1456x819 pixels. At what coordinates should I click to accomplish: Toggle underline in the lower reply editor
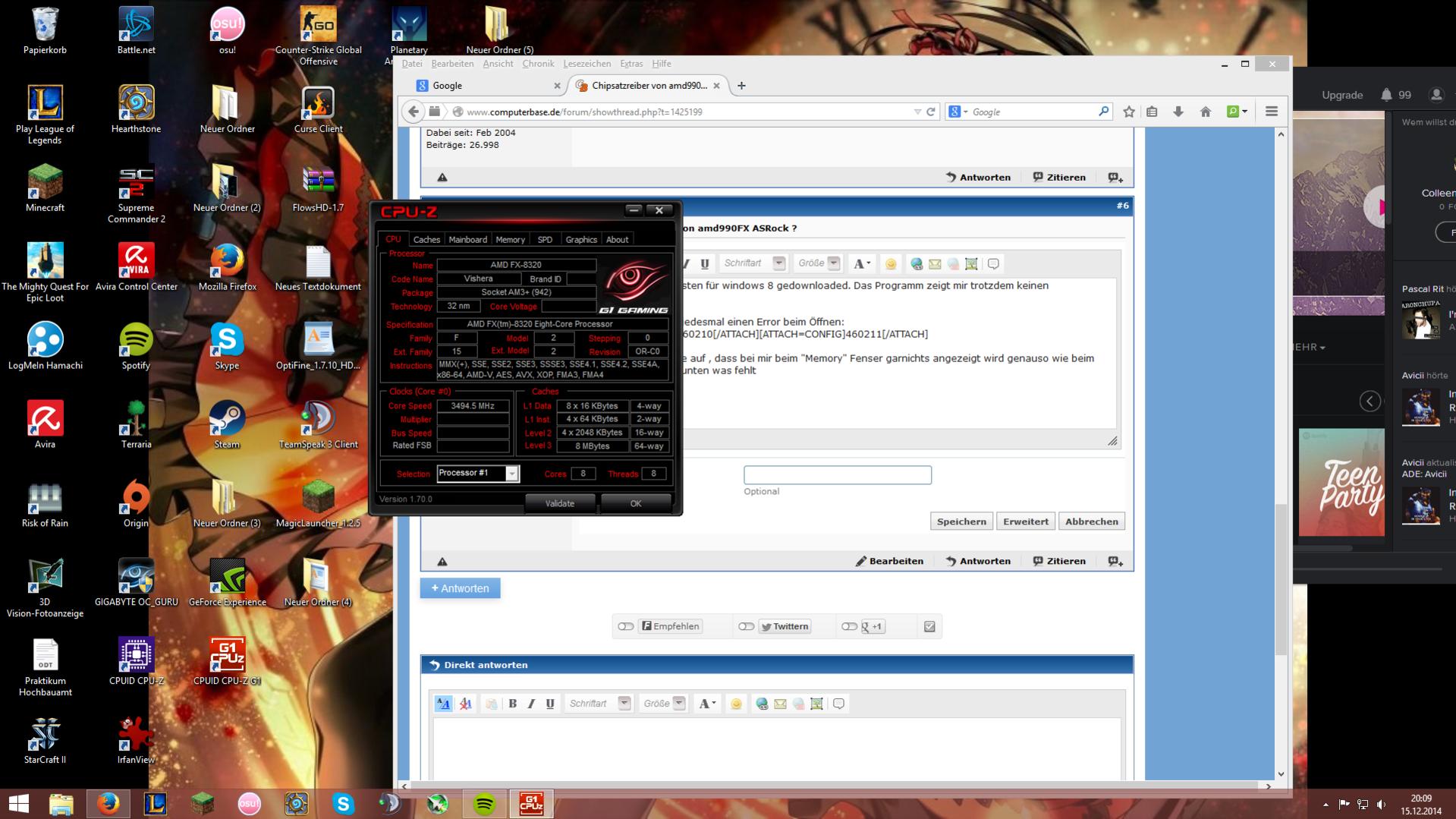(550, 704)
